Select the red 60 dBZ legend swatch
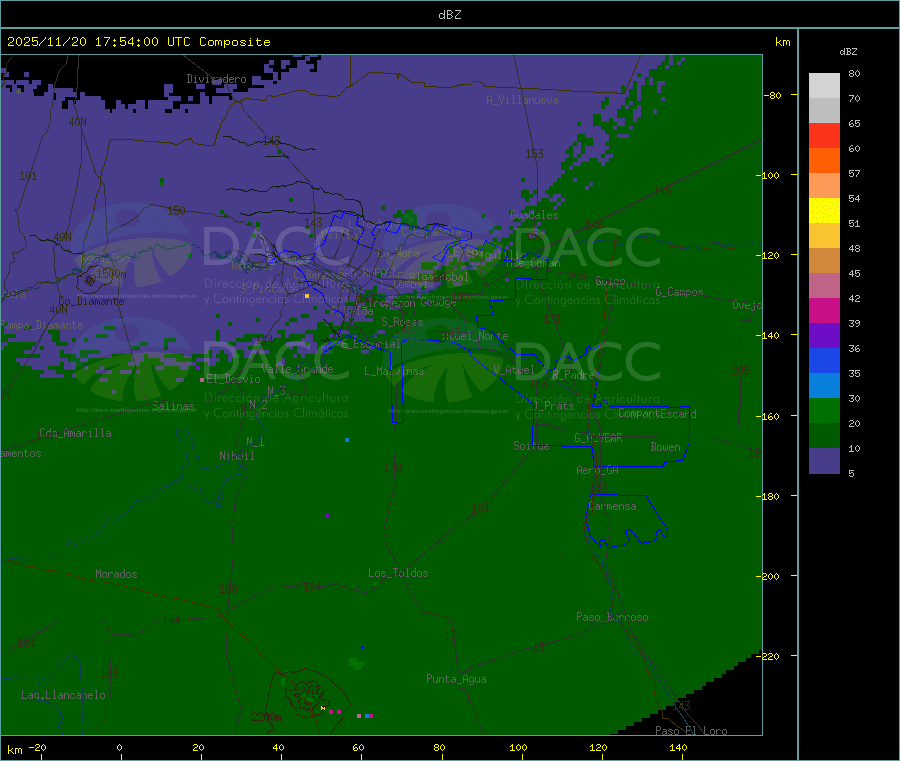This screenshot has width=900, height=761. pos(824,135)
